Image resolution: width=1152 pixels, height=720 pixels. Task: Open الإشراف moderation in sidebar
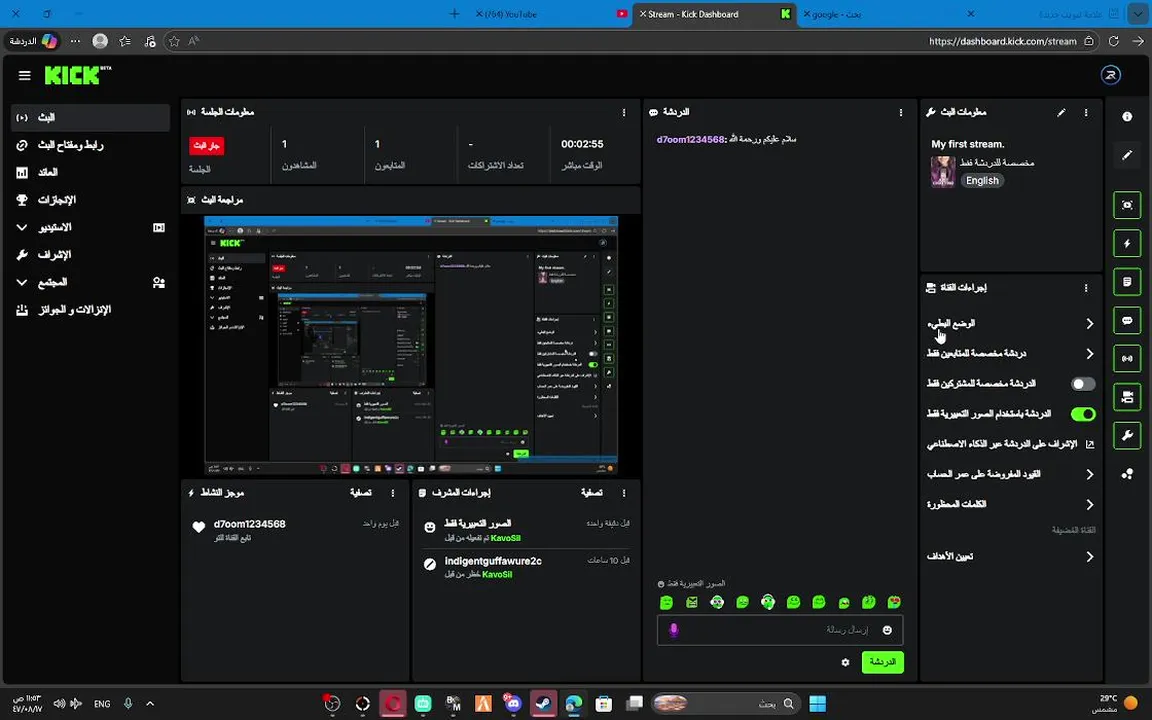[90, 255]
